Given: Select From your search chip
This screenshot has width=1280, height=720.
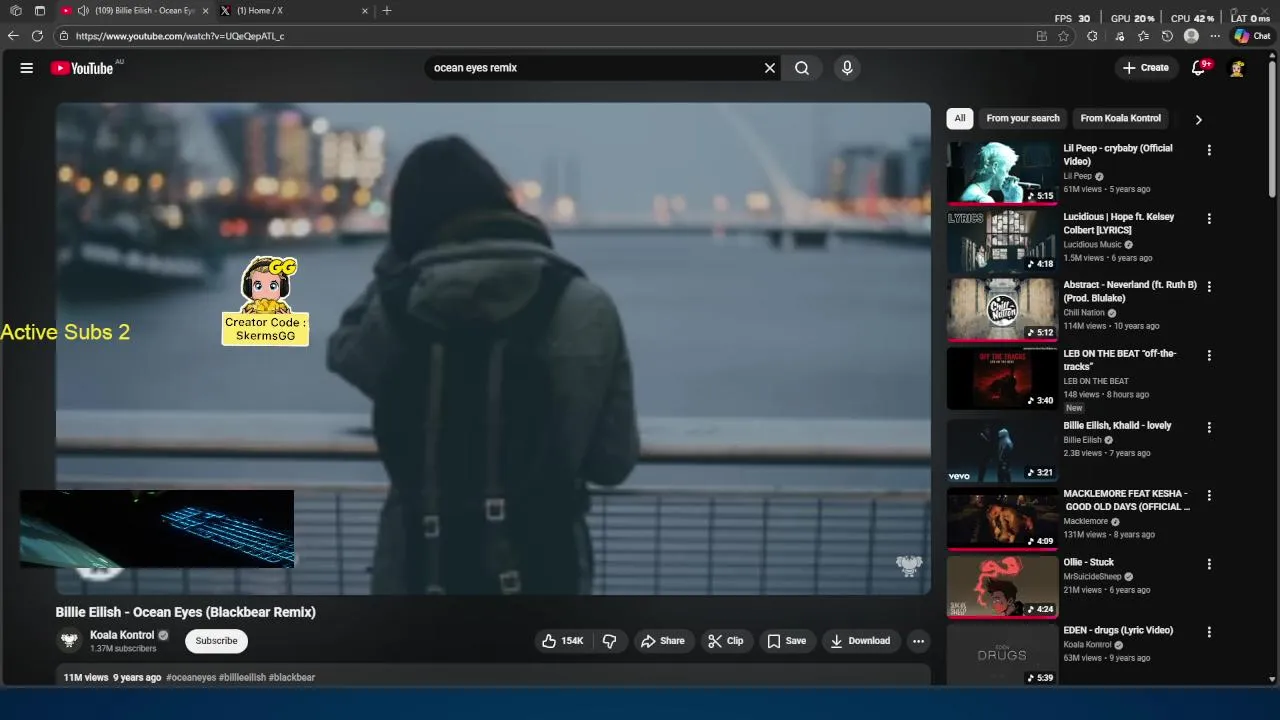Looking at the screenshot, I should pos(1023,118).
